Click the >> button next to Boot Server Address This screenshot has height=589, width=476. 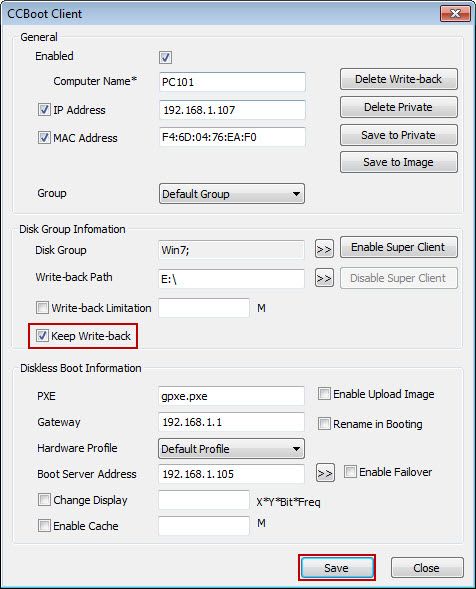click(x=325, y=473)
